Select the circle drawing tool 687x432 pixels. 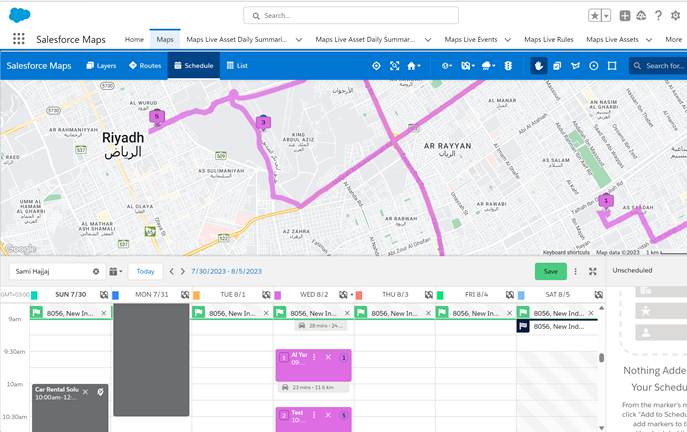(594, 66)
